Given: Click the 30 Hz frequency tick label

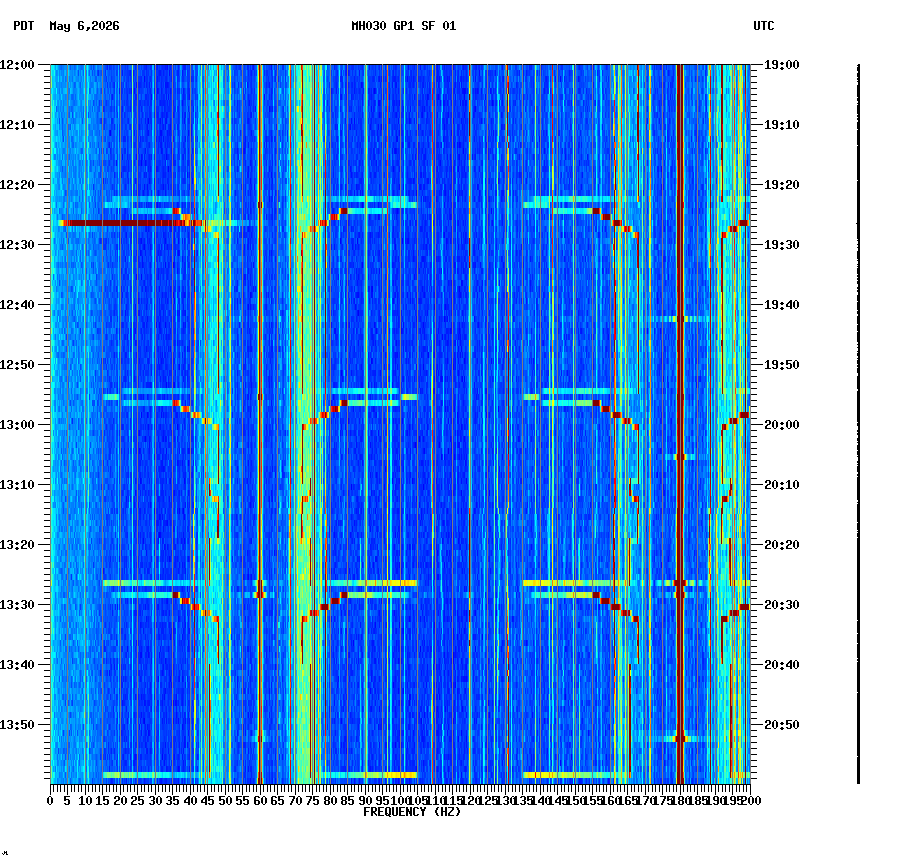Looking at the screenshot, I should click(155, 801).
